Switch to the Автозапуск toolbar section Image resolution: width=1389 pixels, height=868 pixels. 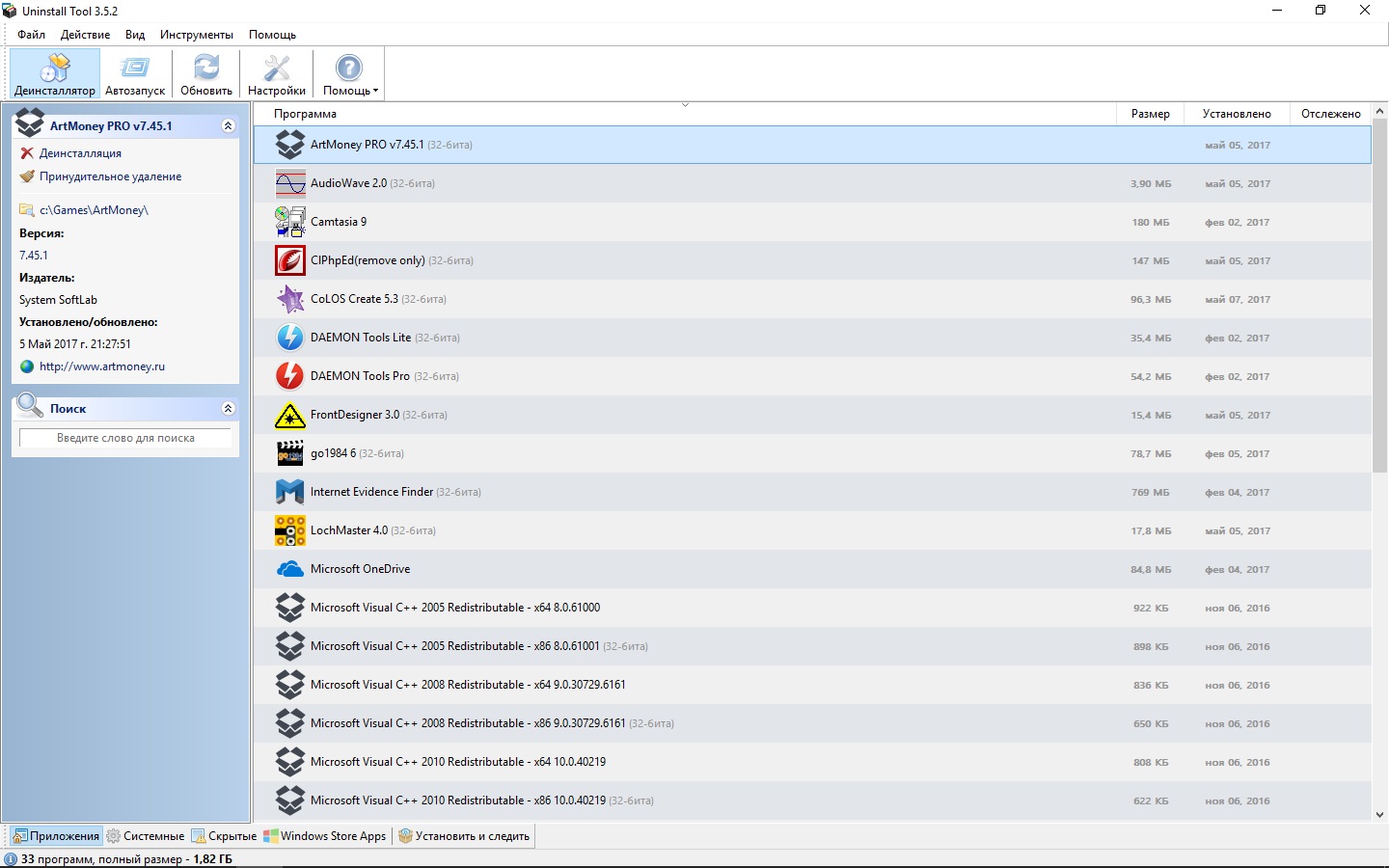click(x=135, y=74)
